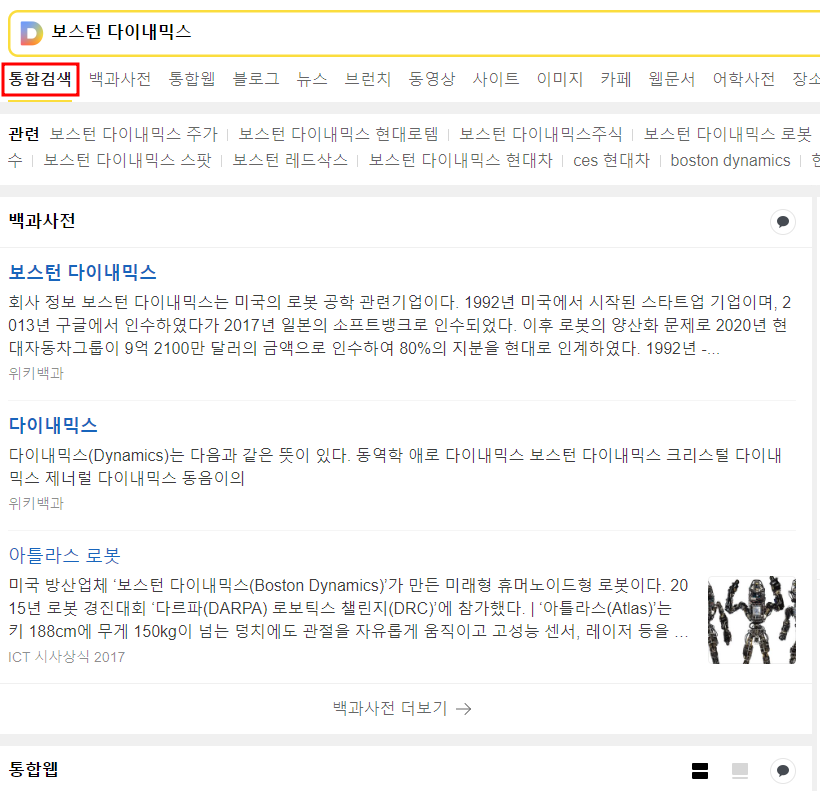Click the arrow icon beside 백과사전 더보기
Viewport: 820px width, 791px height.
[463, 709]
